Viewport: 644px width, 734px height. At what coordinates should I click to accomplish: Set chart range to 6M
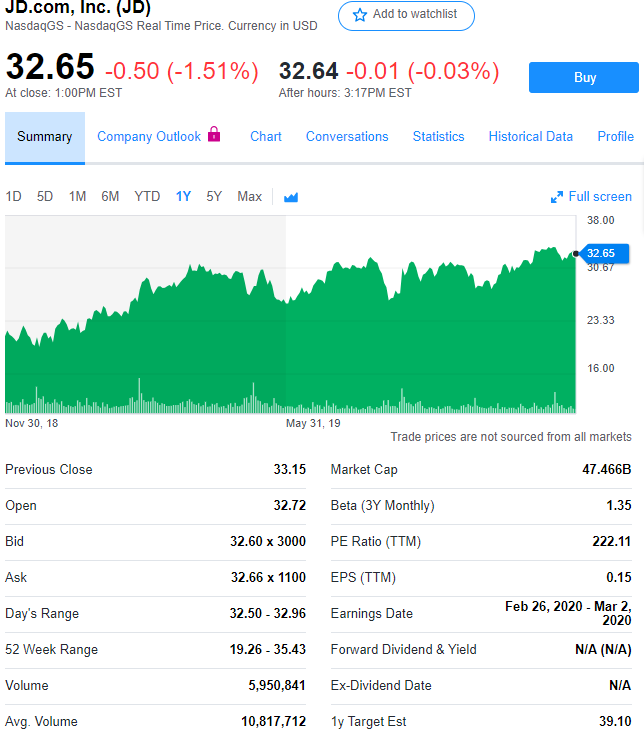click(110, 197)
